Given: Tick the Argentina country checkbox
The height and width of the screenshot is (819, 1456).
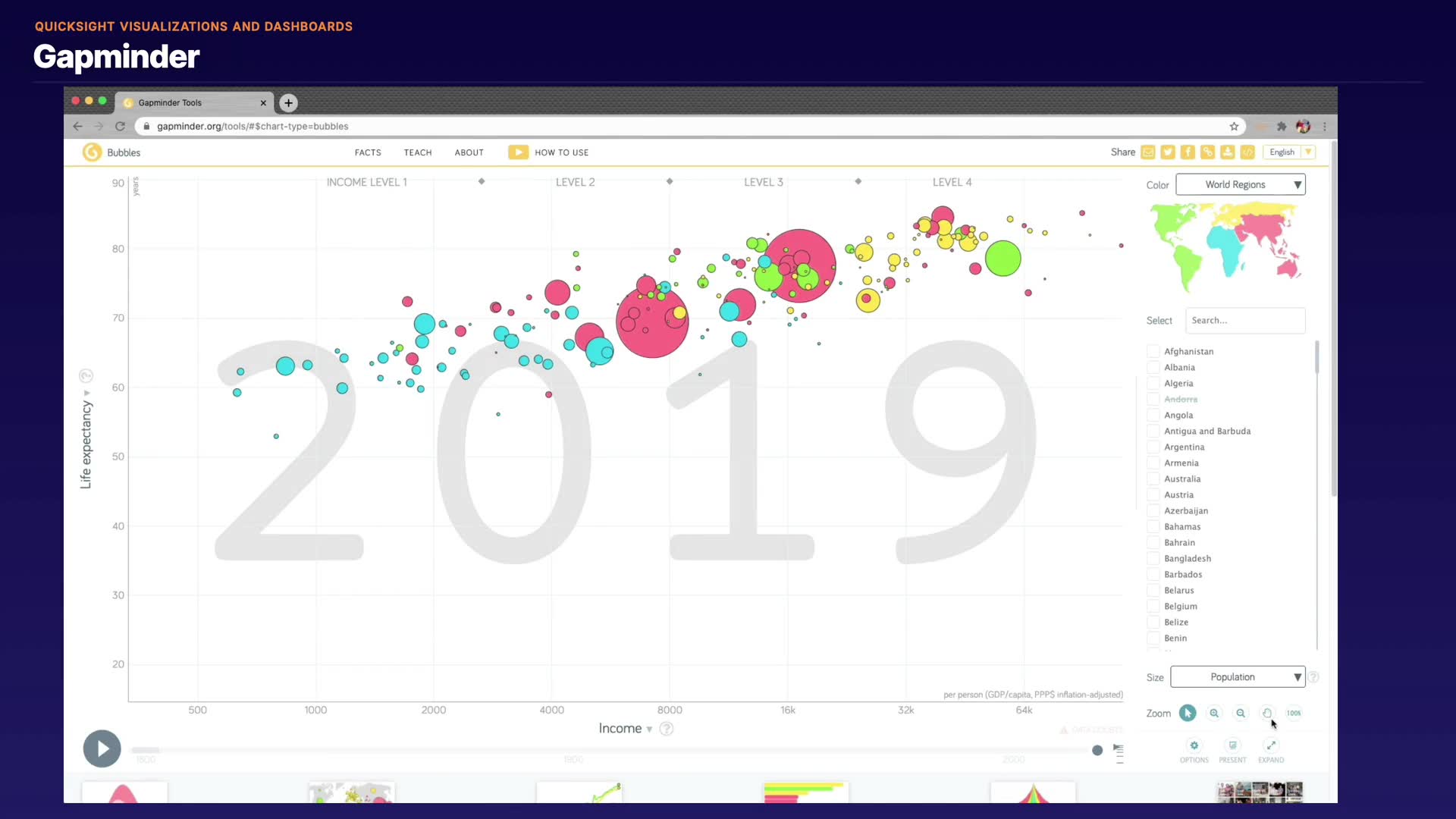Looking at the screenshot, I should [x=1153, y=447].
